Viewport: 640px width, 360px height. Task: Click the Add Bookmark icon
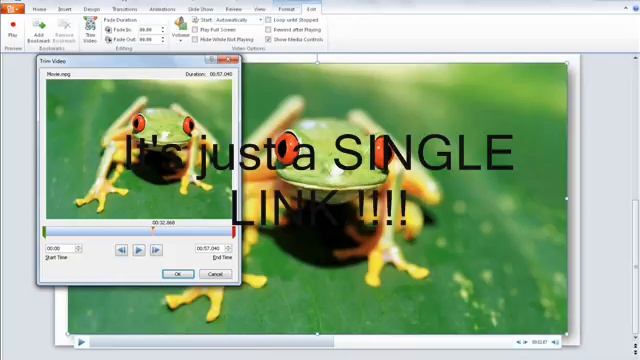[38, 24]
